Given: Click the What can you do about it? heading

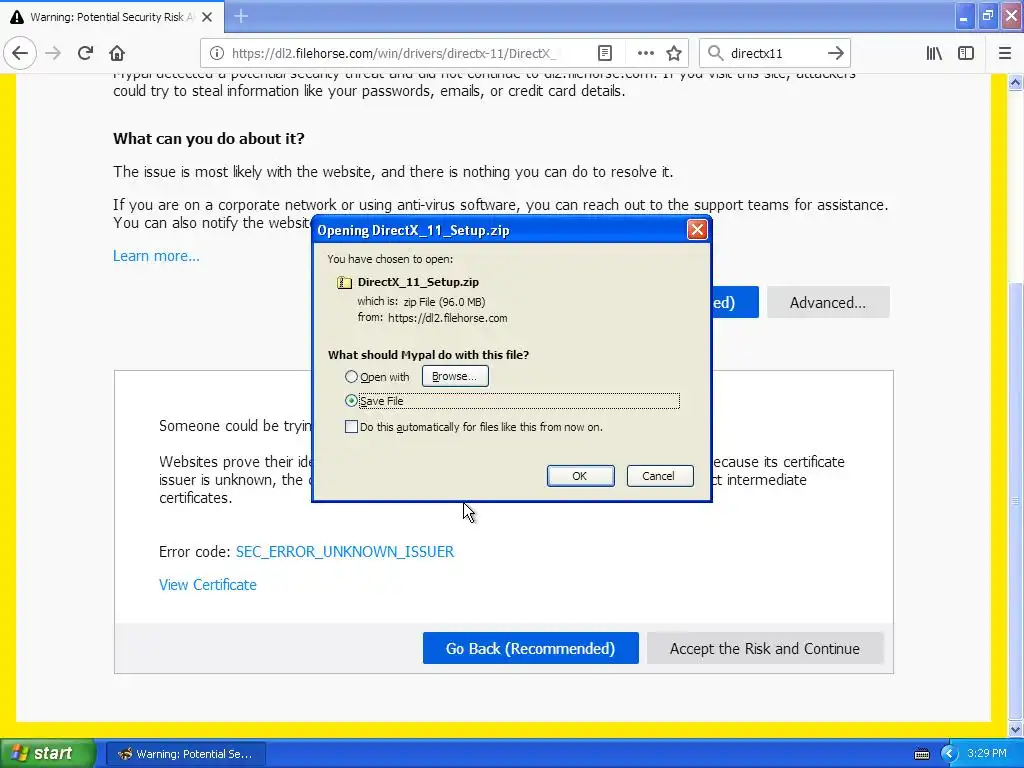Looking at the screenshot, I should pos(209,138).
